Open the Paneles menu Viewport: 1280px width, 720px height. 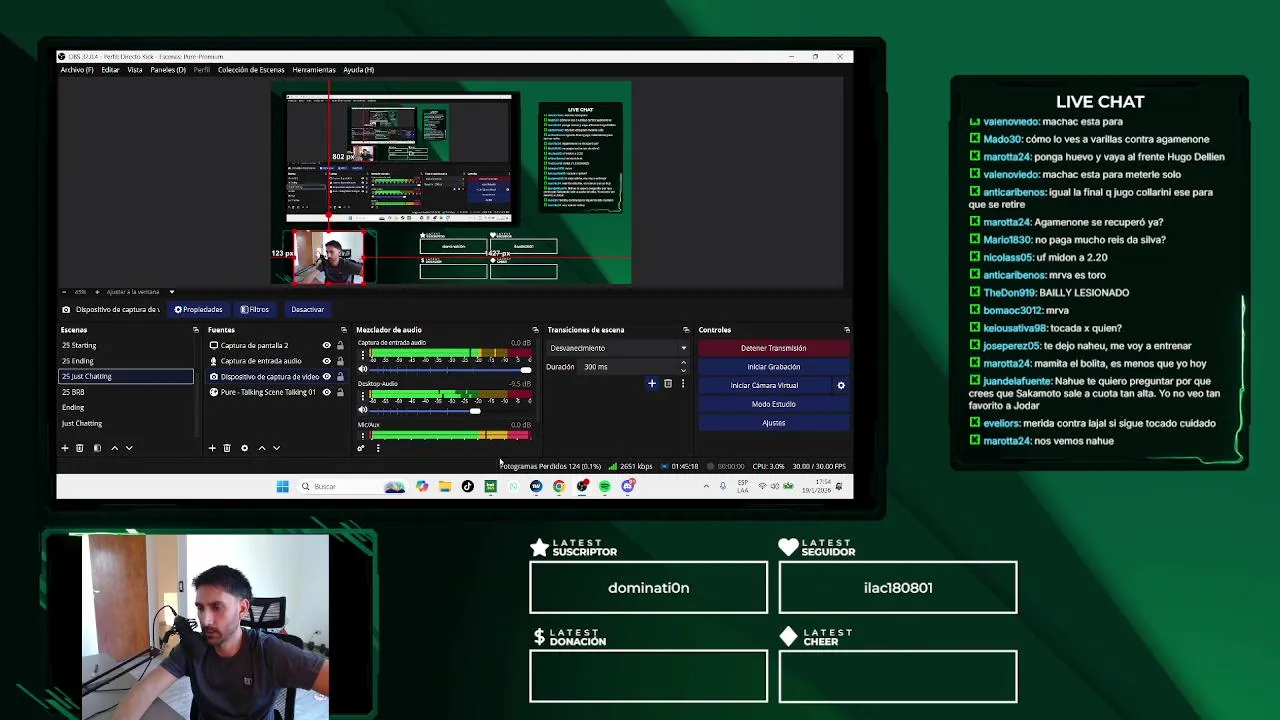pyautogui.click(x=168, y=70)
